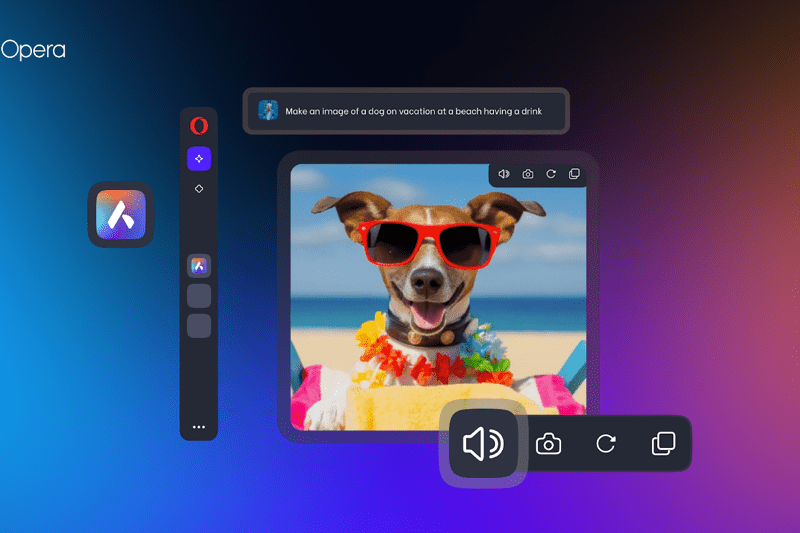
Task: Click the small Aria app icon in sidebar
Action: tap(199, 265)
